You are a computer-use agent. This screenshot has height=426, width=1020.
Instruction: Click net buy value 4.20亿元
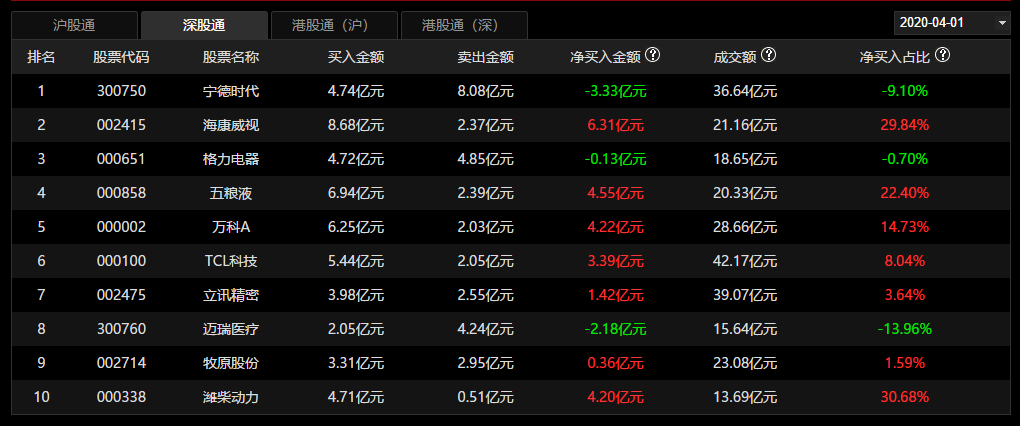tap(615, 397)
